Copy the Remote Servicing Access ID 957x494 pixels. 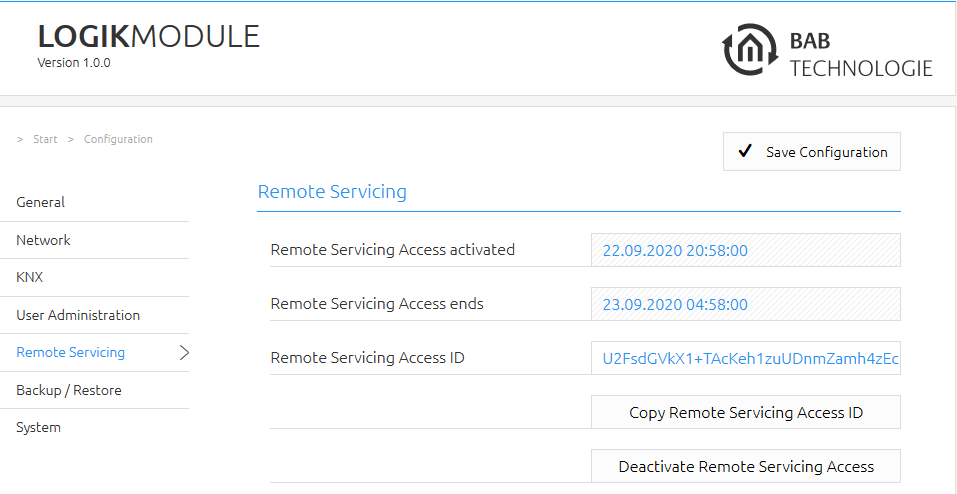pos(745,412)
